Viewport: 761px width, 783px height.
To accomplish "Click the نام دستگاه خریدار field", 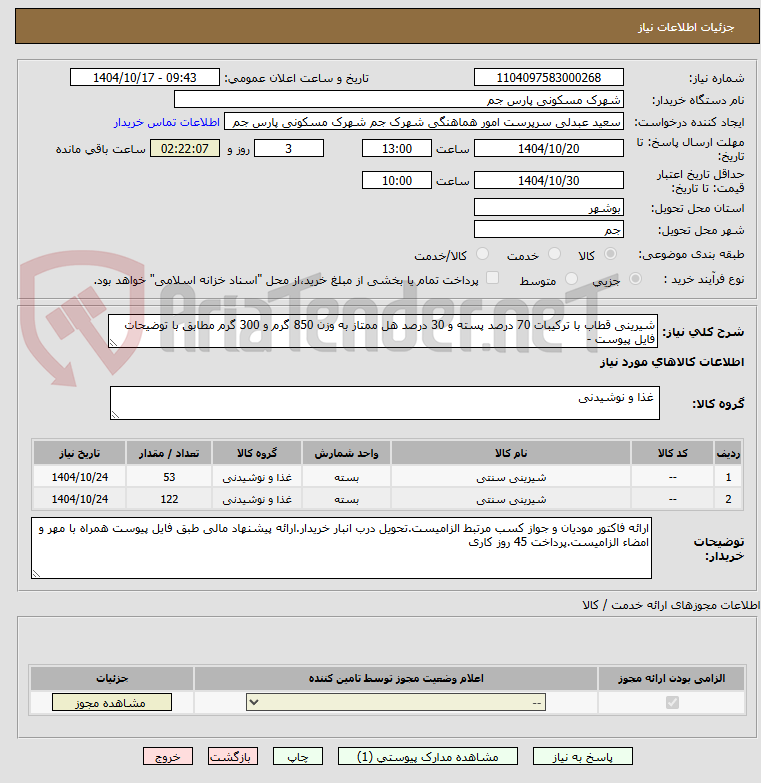I will coord(399,99).
